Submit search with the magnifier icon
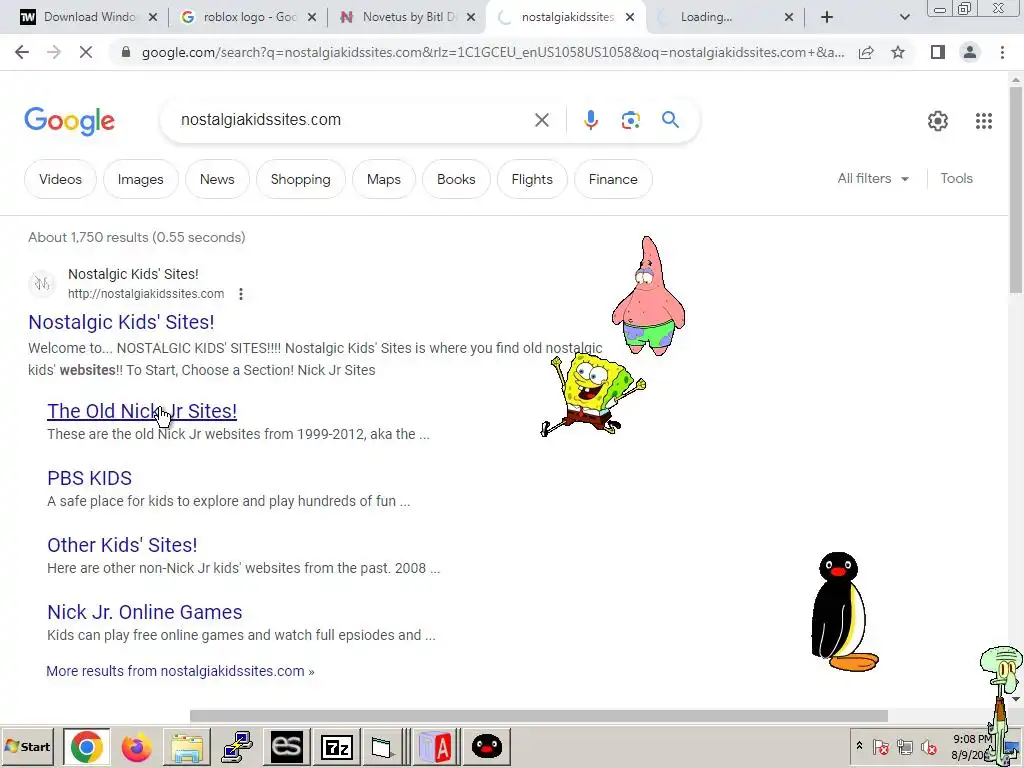Image resolution: width=1024 pixels, height=768 pixels. click(670, 120)
